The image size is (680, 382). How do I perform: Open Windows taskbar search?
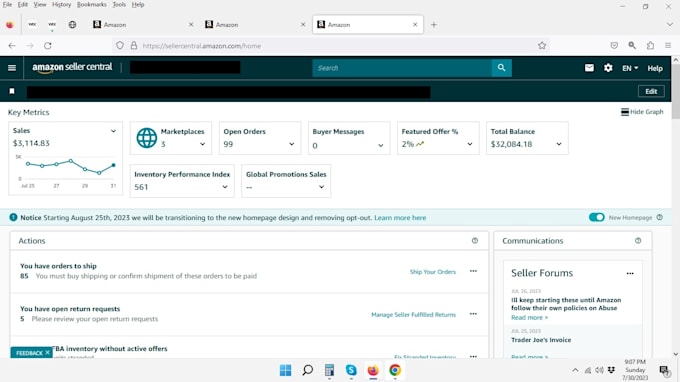click(307, 370)
